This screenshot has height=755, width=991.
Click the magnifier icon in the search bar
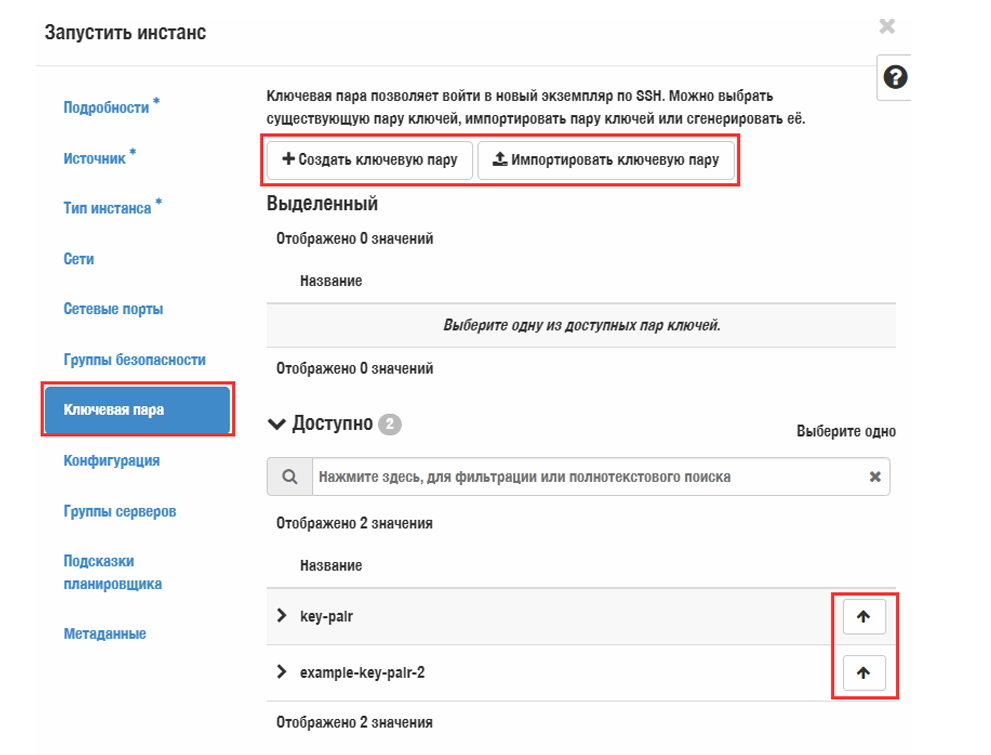coord(289,476)
